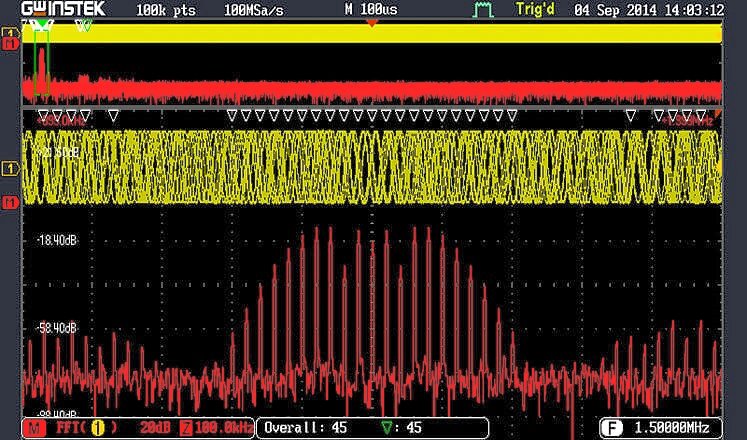The image size is (747, 440).
Task: Select the 100.0kHz zoom span value
Action: click(223, 428)
